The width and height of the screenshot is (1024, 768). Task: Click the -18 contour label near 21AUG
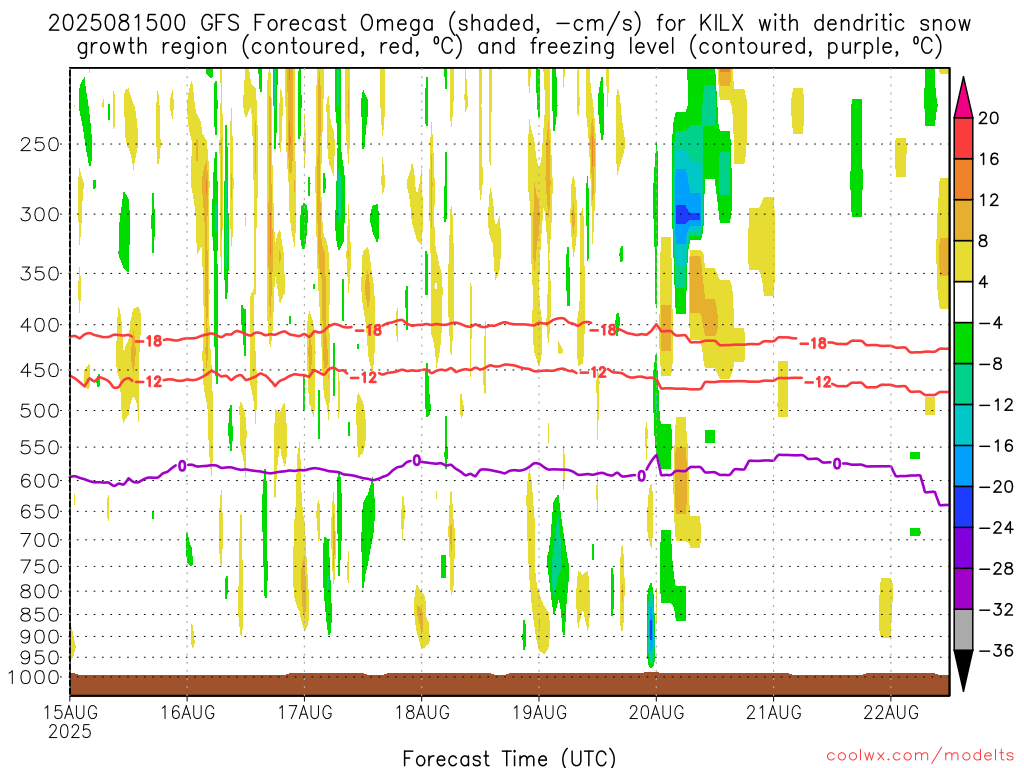814,344
